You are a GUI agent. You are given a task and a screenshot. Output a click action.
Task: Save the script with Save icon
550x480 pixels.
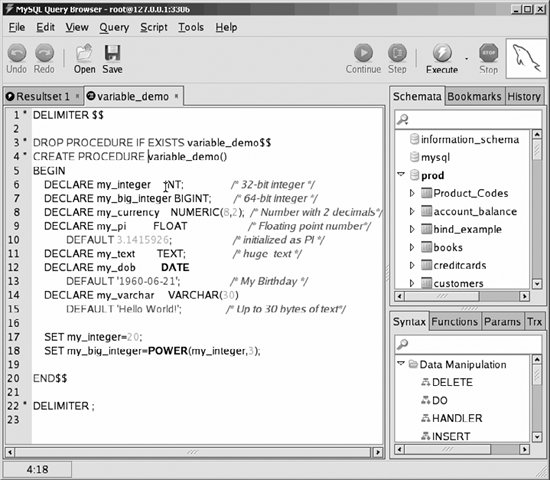point(112,53)
